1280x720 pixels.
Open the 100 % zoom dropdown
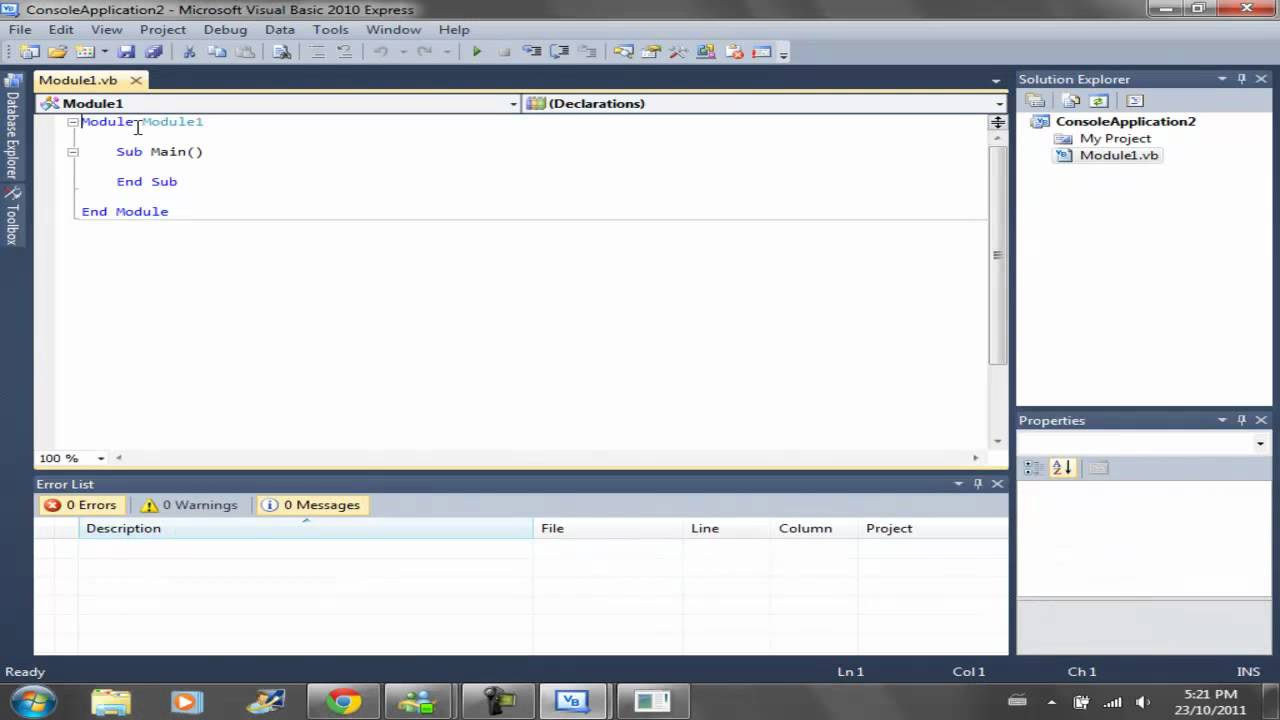(x=101, y=458)
